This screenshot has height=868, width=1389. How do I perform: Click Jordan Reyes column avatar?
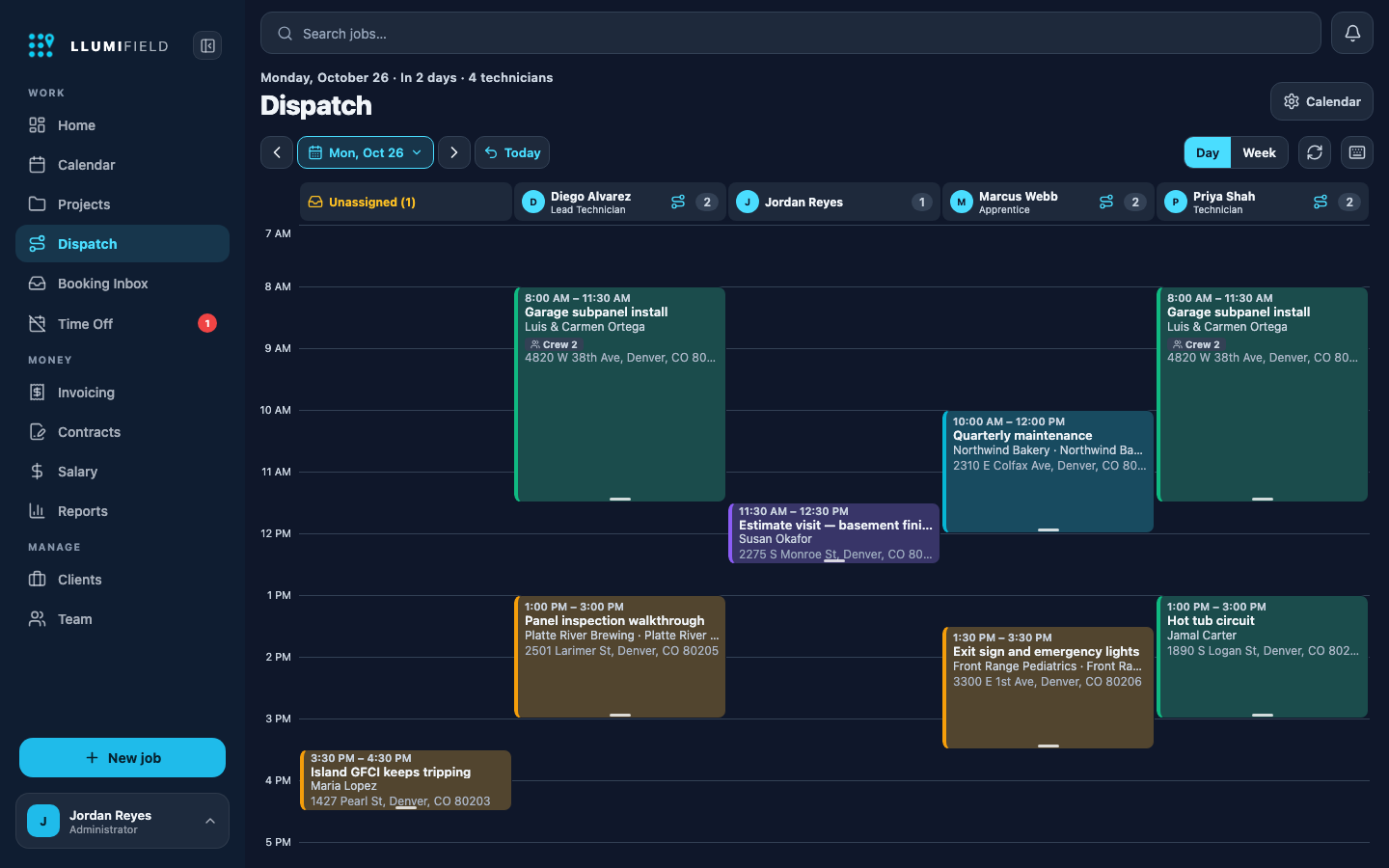click(x=748, y=202)
